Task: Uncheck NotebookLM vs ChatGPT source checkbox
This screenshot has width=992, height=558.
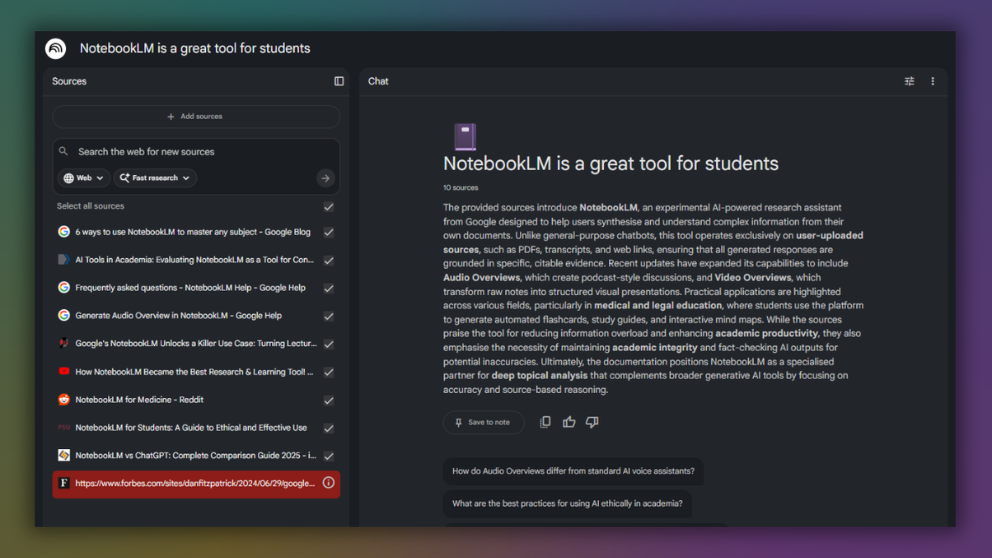Action: 328,456
